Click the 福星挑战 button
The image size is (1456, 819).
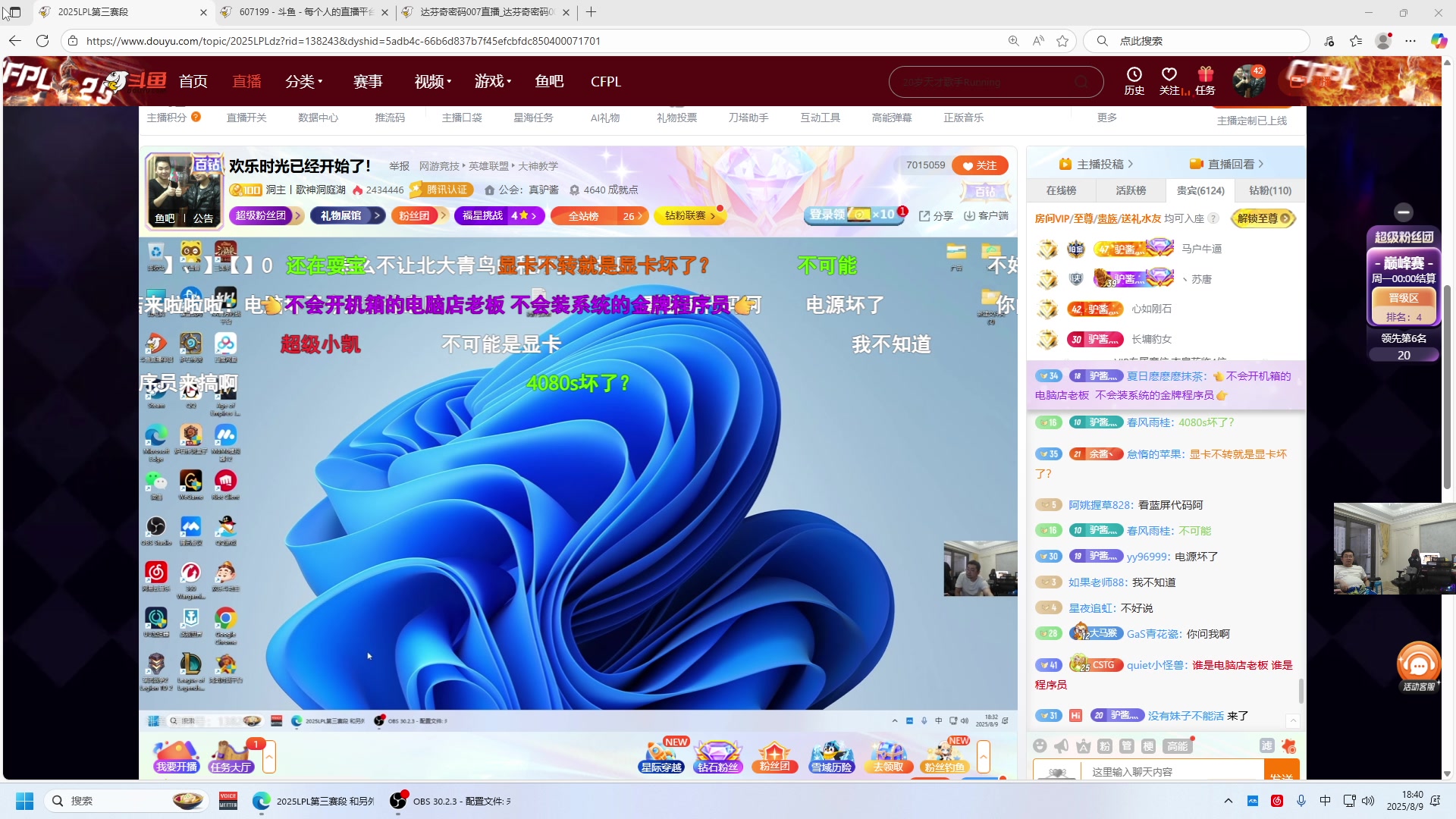point(500,216)
